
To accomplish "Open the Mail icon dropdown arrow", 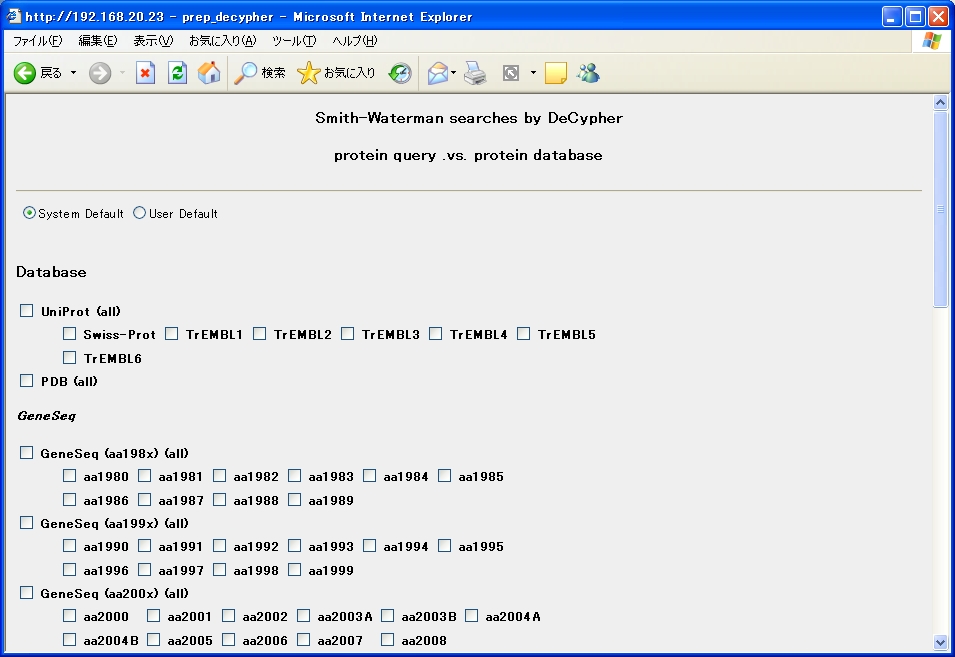I will point(454,73).
